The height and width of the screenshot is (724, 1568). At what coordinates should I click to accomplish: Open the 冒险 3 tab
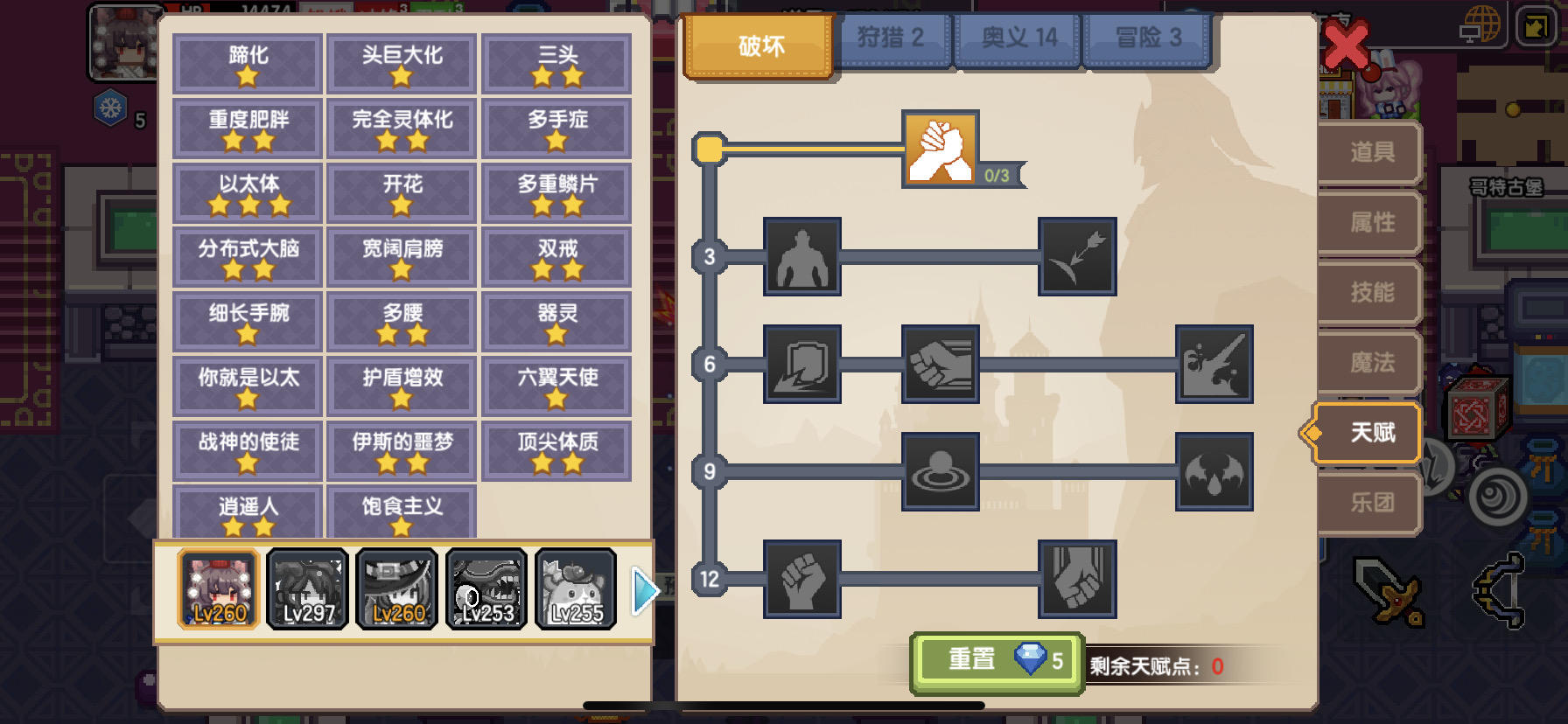(1148, 38)
